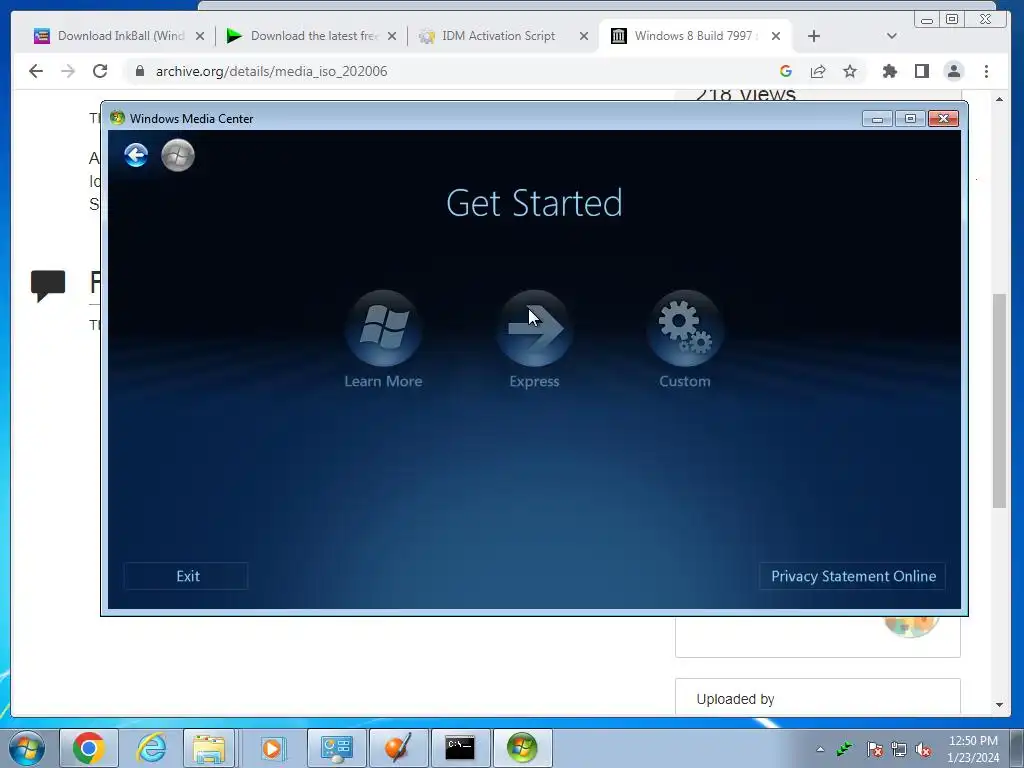Share this page from address bar

pyautogui.click(x=818, y=71)
